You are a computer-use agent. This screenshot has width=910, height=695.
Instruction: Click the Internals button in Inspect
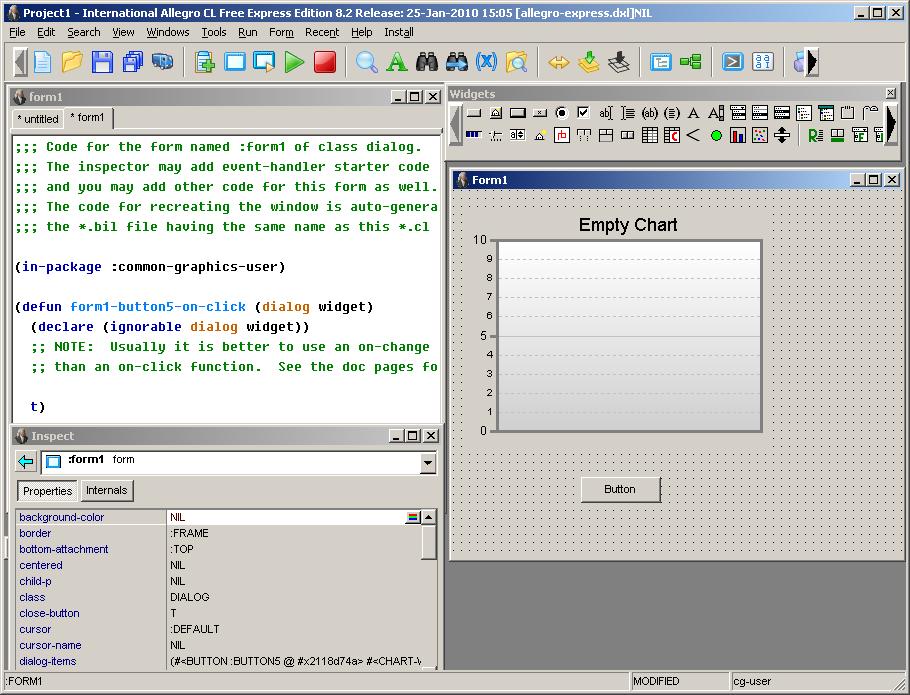click(106, 491)
